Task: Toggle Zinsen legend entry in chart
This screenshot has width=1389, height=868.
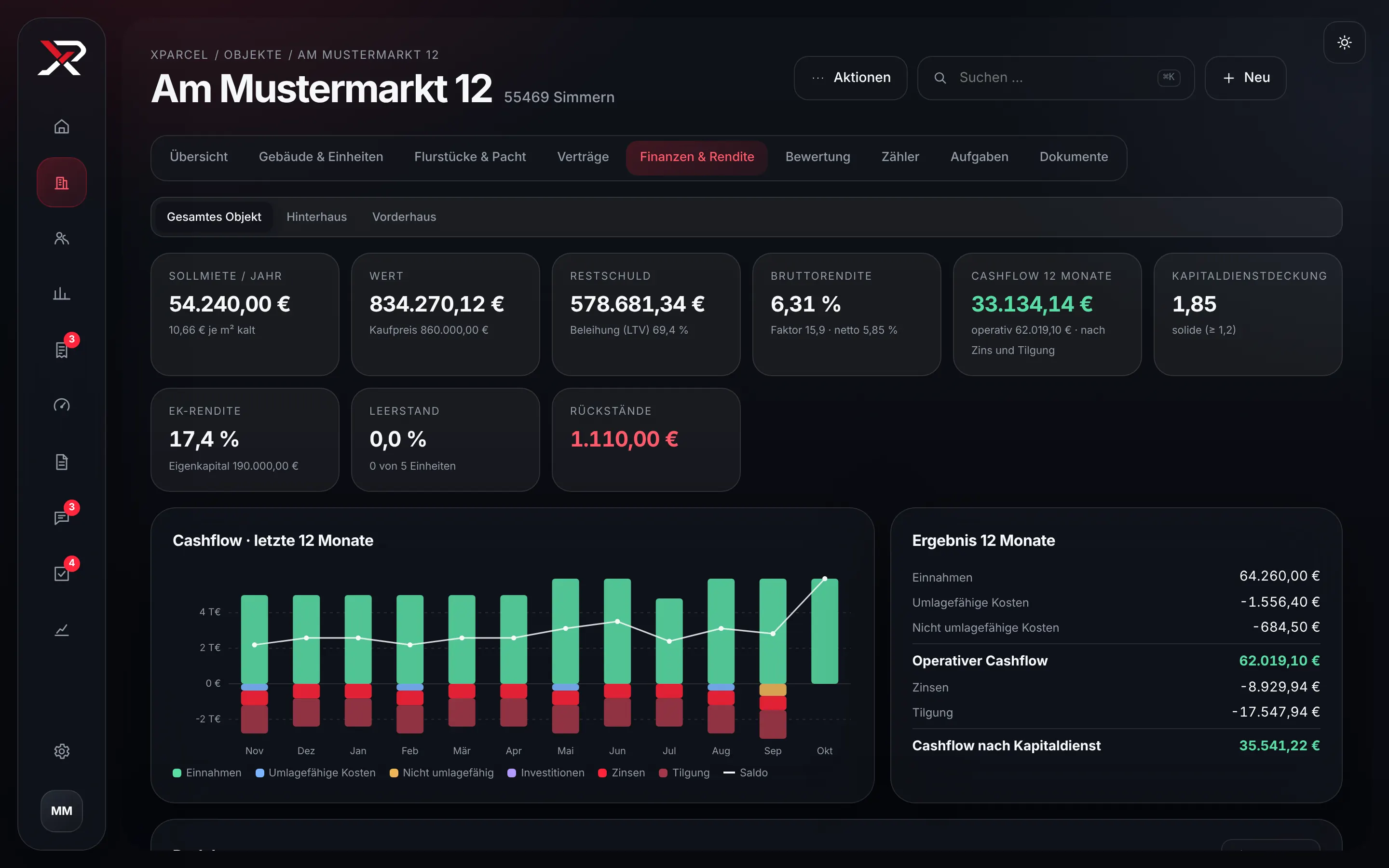Action: 621,773
